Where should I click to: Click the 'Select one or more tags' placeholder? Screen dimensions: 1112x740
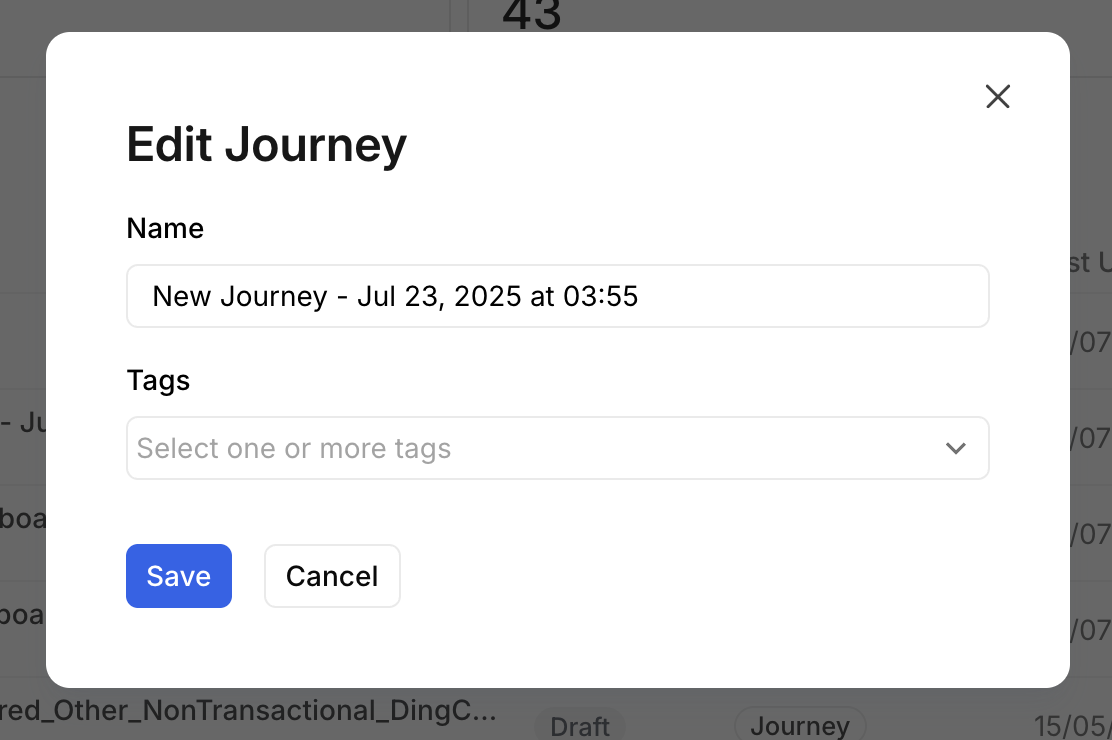pyautogui.click(x=294, y=448)
